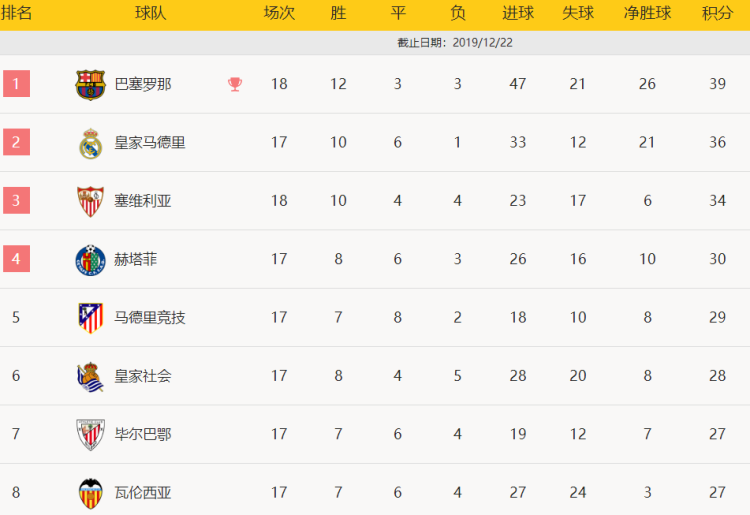Click the Real Sociedad club crest

(90, 376)
